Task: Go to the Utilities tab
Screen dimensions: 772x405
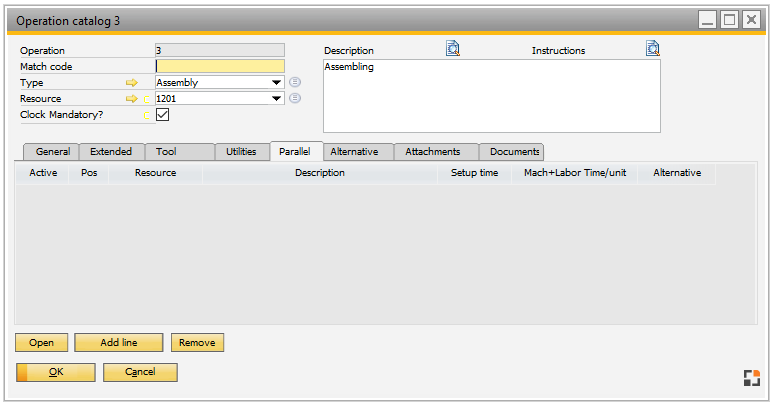Action: (241, 152)
